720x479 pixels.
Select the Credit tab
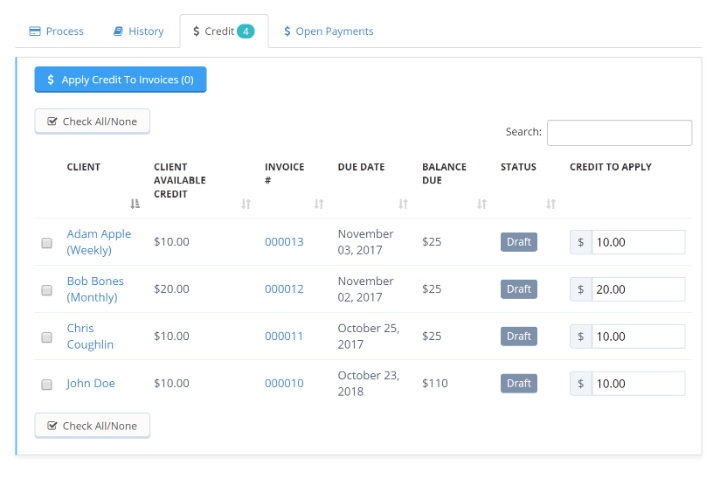point(224,31)
